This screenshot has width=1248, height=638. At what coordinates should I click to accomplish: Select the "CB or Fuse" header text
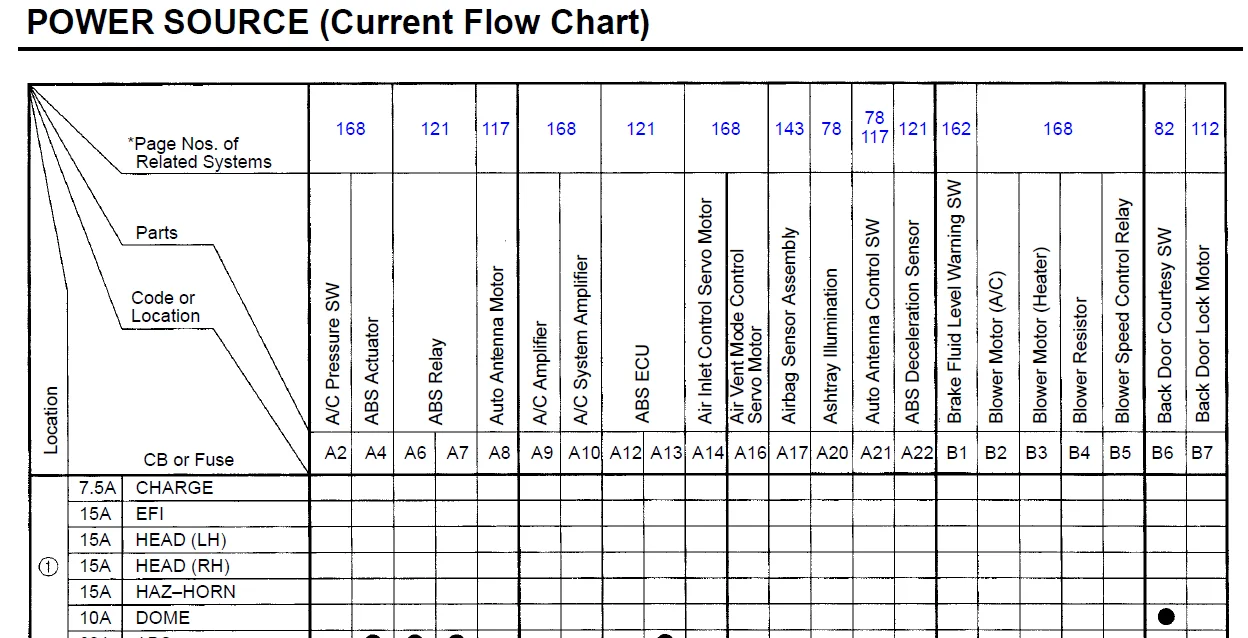click(189, 460)
